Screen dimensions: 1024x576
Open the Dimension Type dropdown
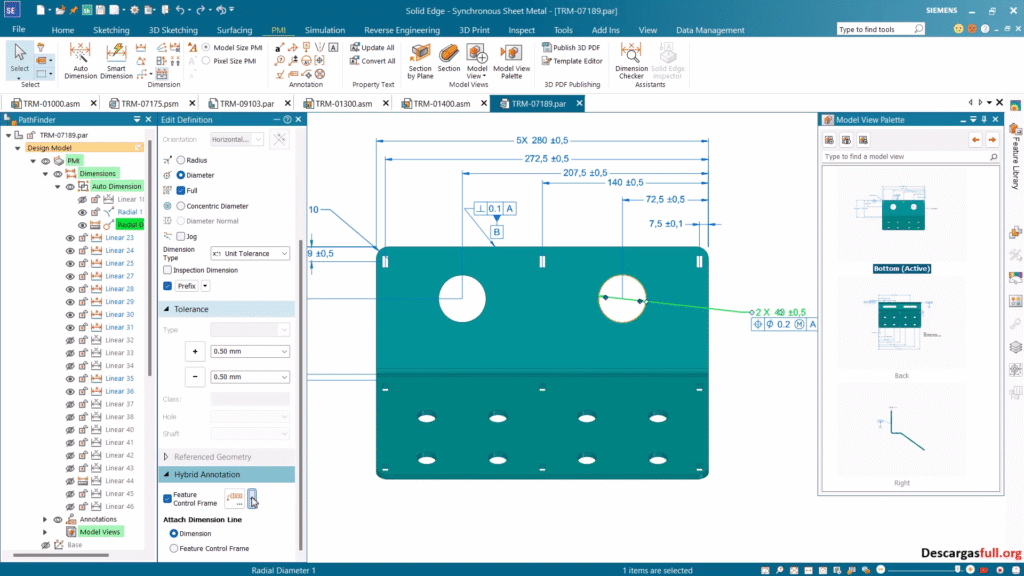point(250,253)
